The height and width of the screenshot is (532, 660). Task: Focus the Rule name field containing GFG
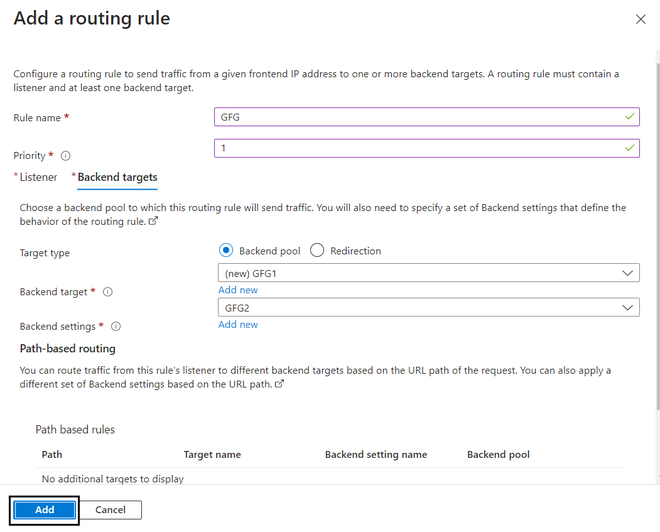click(x=420, y=117)
